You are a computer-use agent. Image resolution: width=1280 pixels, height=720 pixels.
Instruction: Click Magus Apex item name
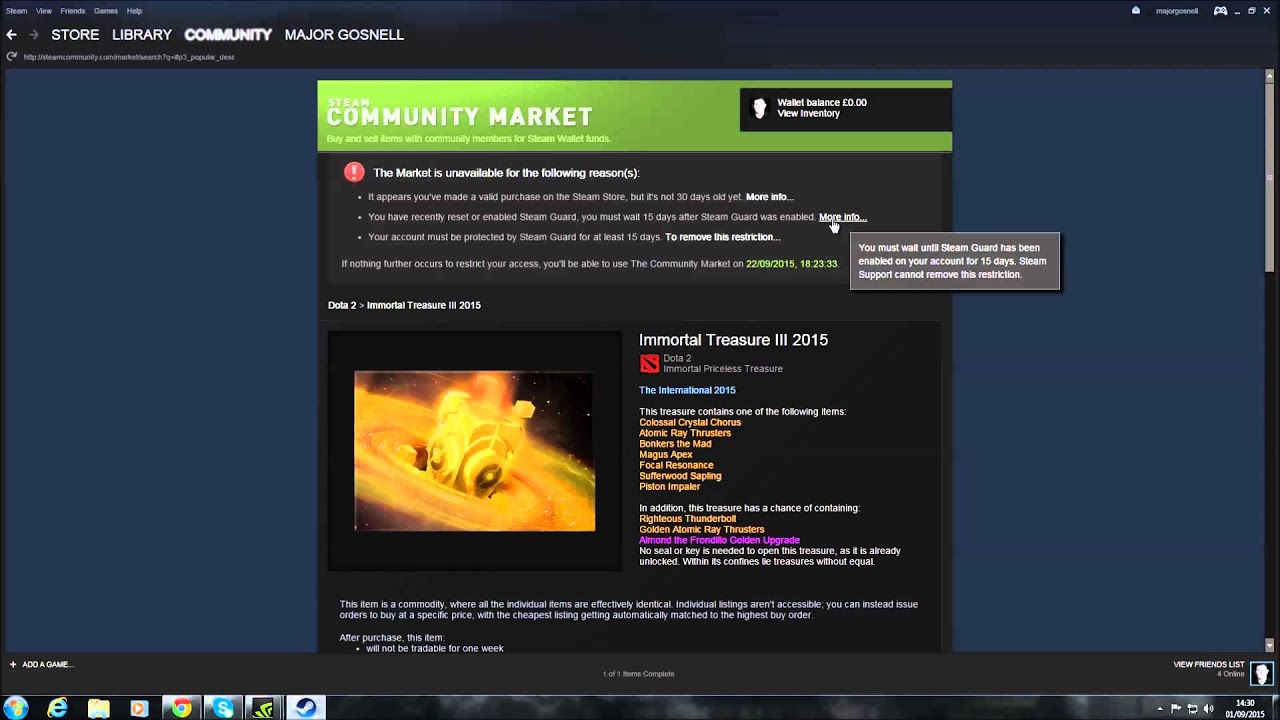pyautogui.click(x=665, y=455)
